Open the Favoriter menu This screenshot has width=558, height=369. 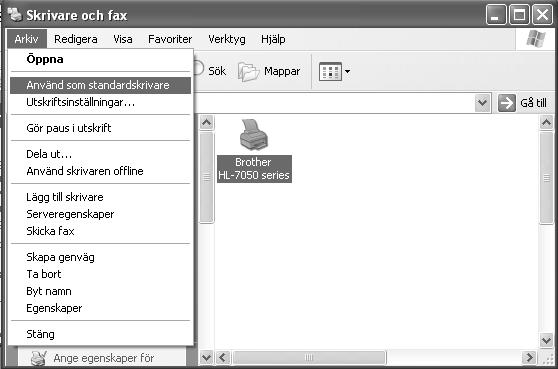tap(170, 39)
